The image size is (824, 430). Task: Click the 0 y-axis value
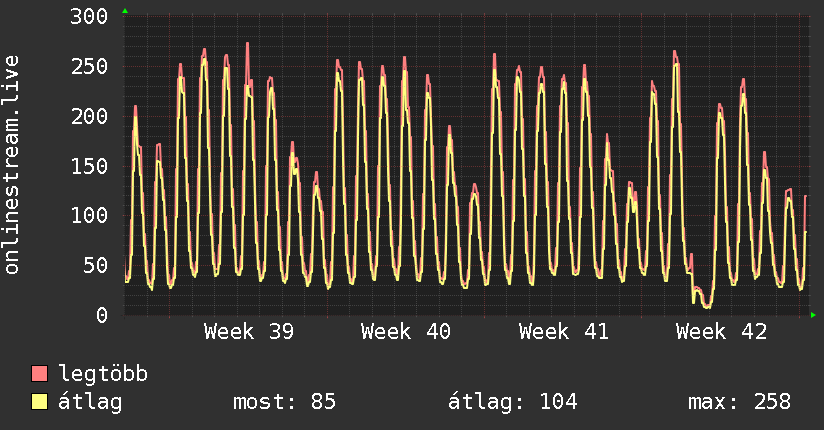pos(102,315)
